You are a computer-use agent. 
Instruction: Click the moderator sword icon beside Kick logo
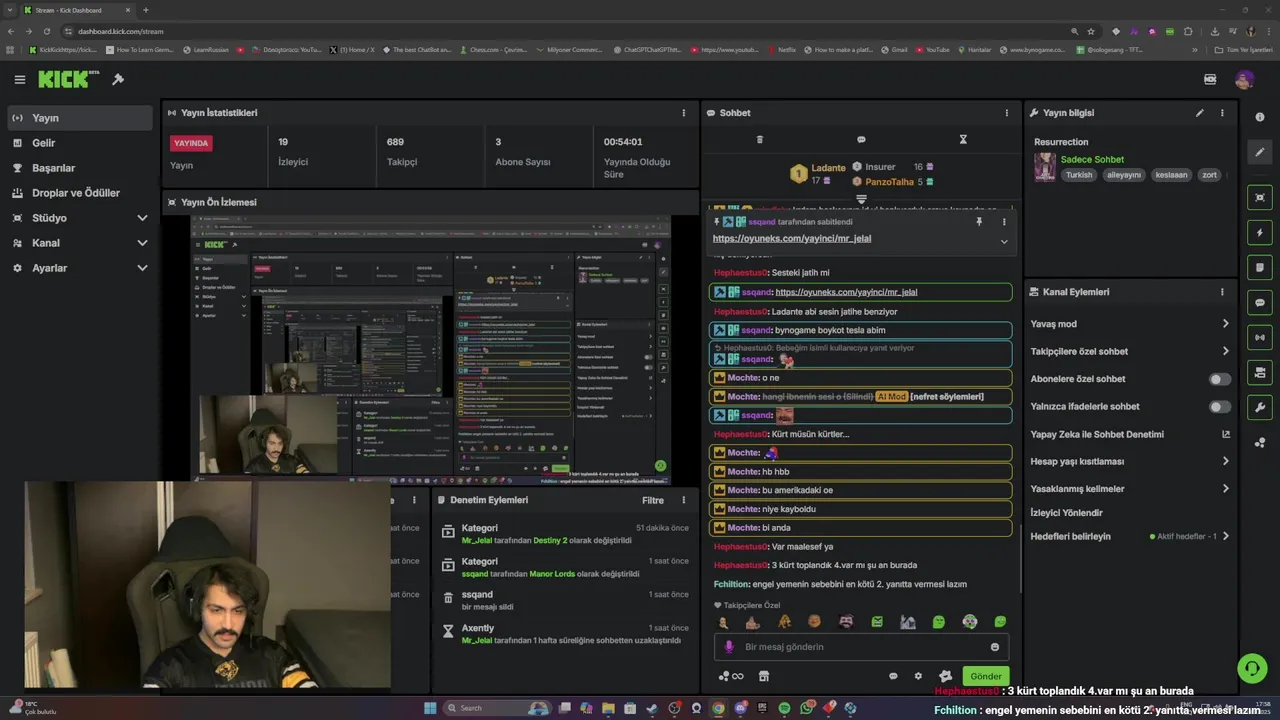[118, 79]
